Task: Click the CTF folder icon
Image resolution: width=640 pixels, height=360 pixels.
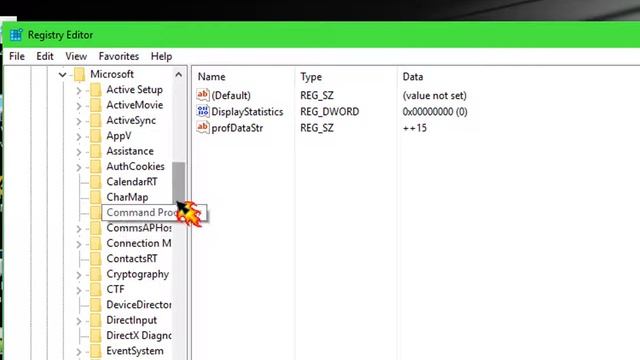Action: tap(96, 290)
